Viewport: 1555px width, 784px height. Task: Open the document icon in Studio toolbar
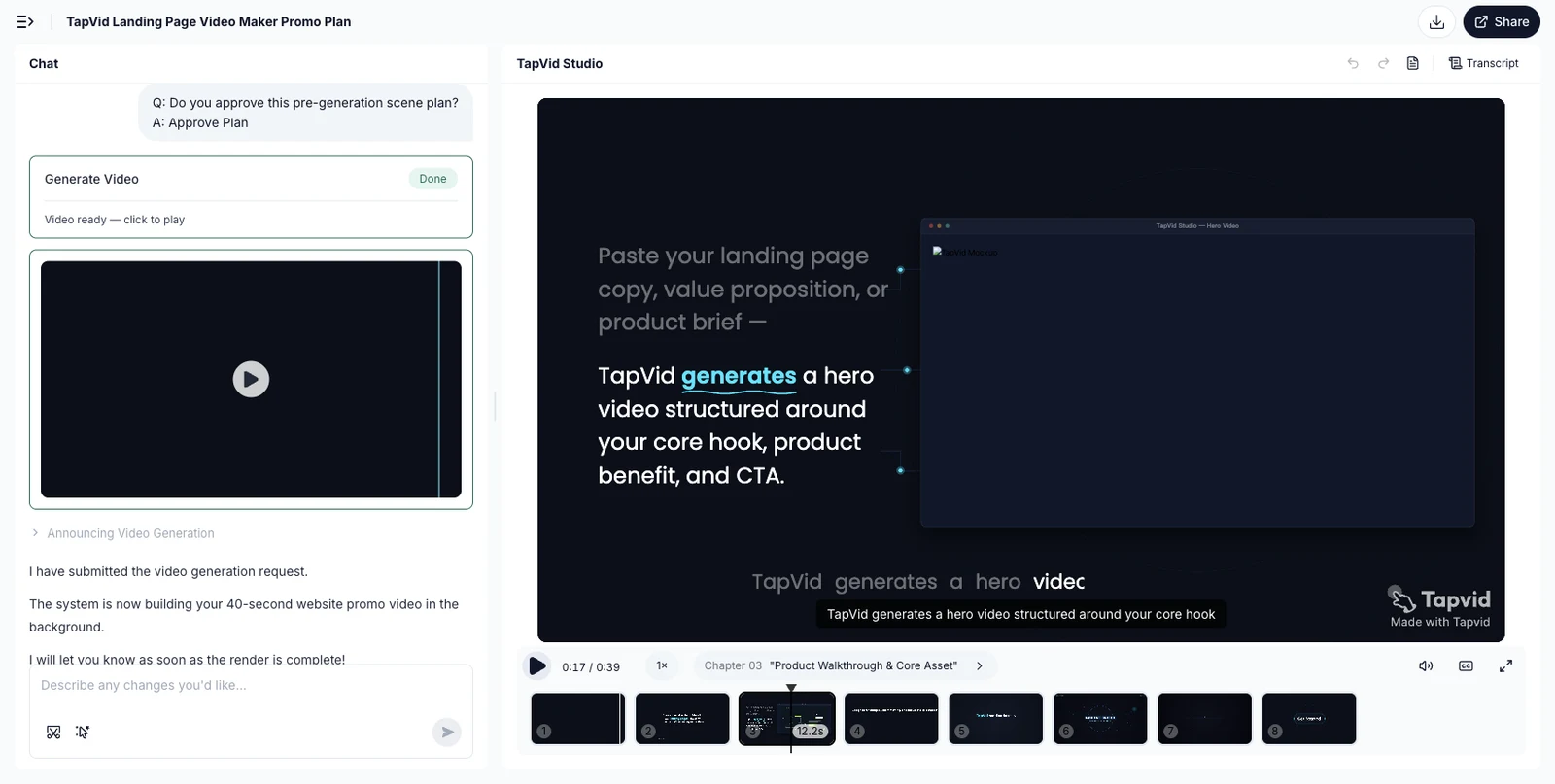pyautogui.click(x=1413, y=63)
